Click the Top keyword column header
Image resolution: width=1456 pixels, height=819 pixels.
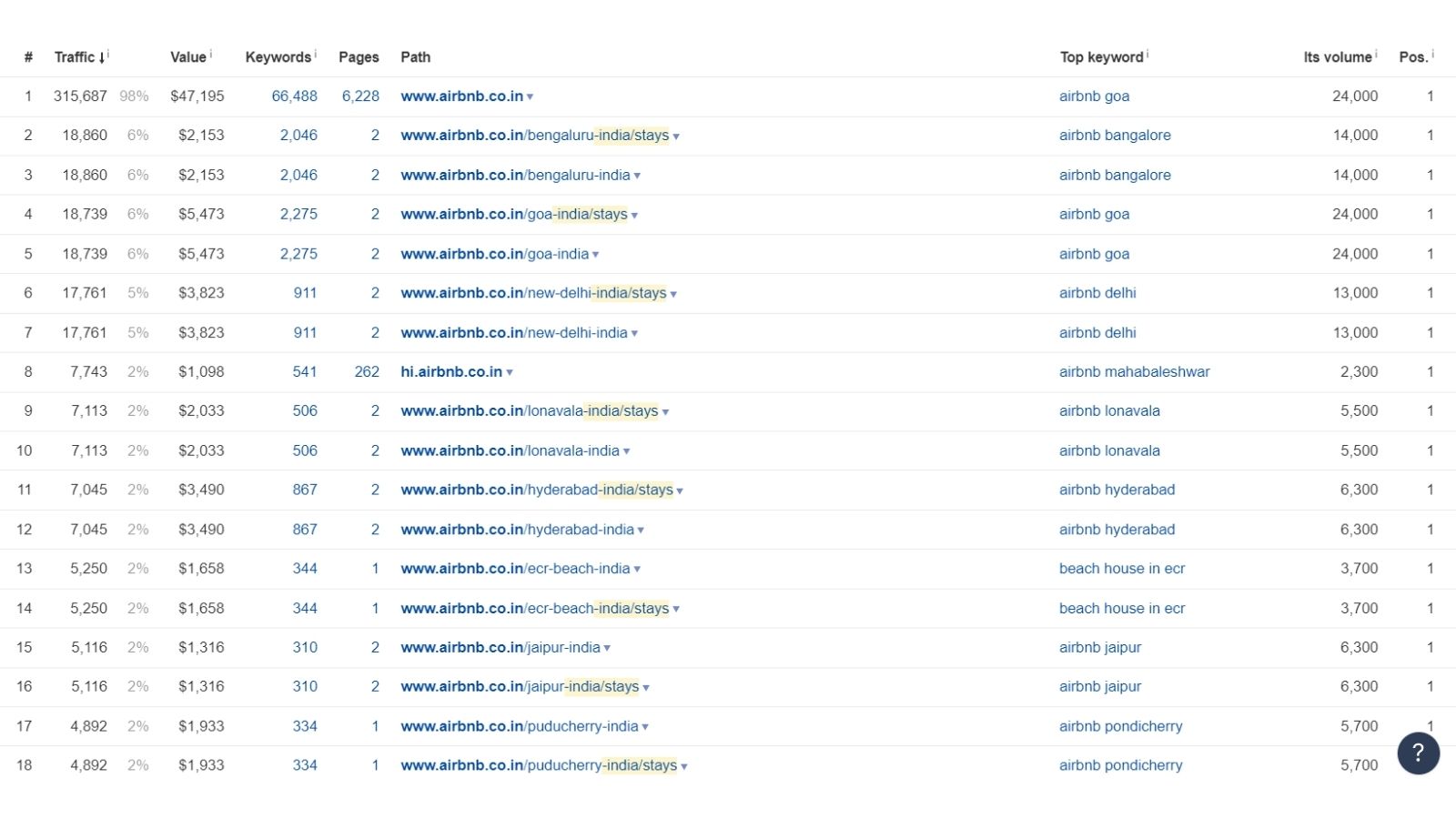coord(1101,57)
